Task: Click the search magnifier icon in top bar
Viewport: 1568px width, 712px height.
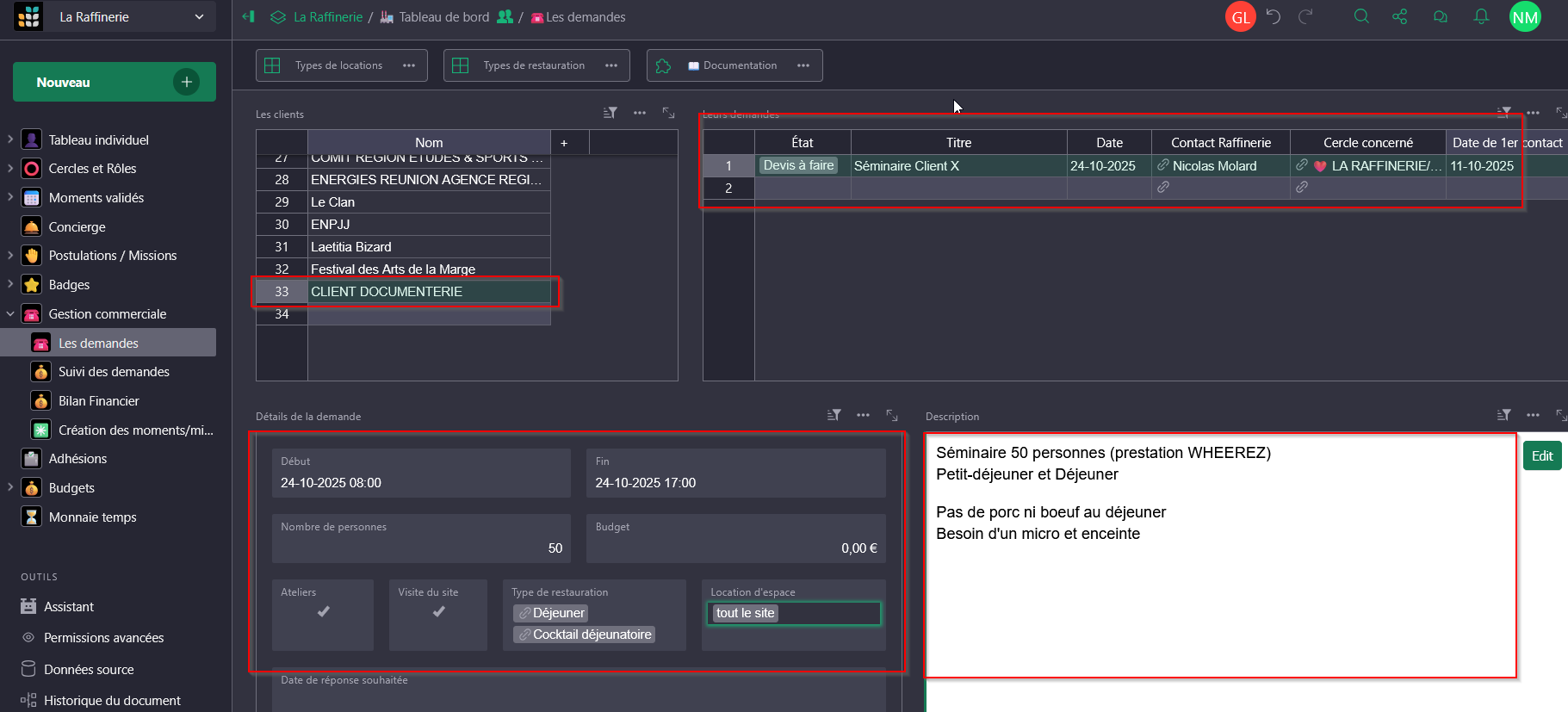Action: point(1360,16)
